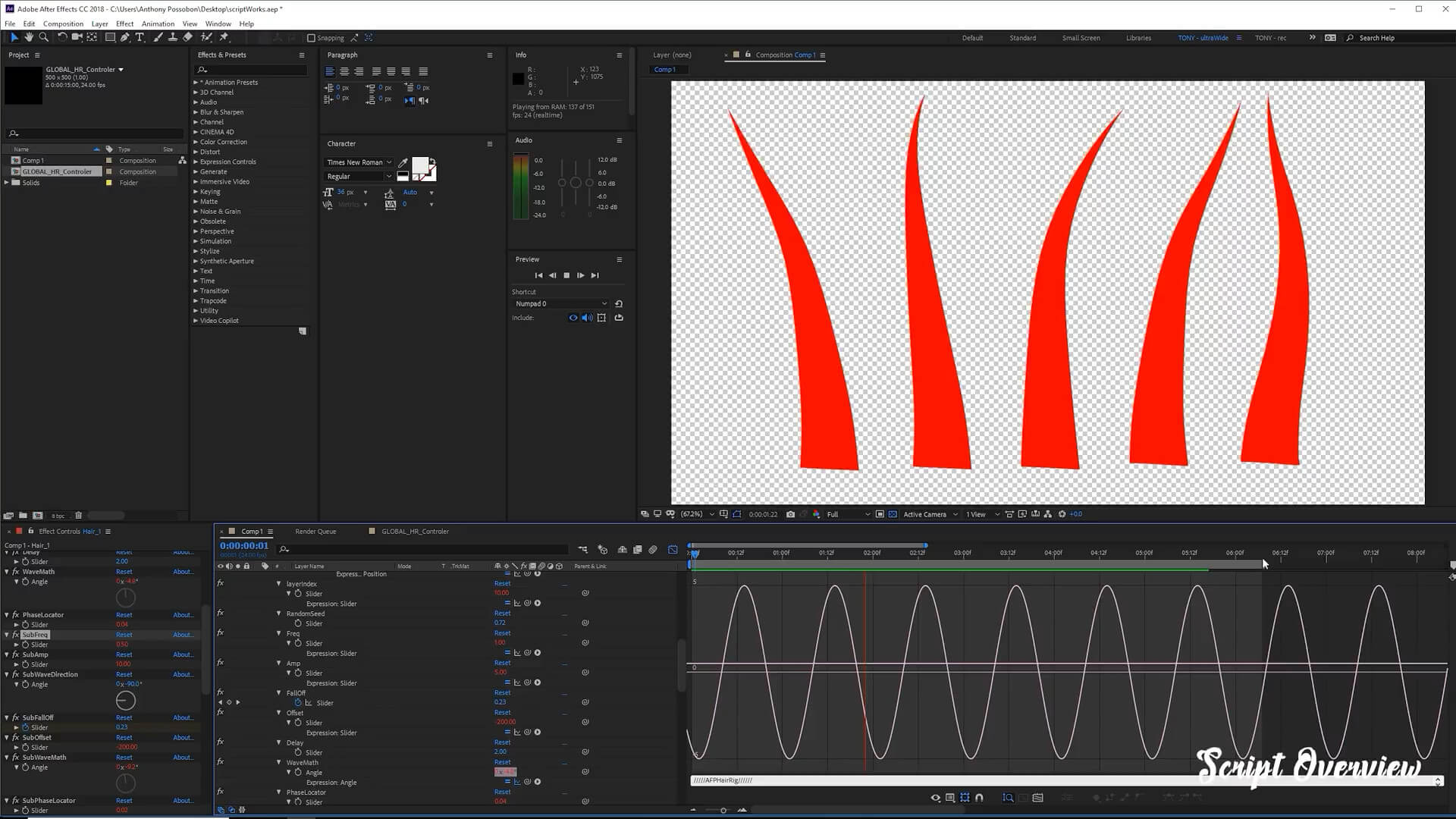Screen dimensions: 1456x819
Task: Switch to GLOBAL_HR_Controler timeline tab
Action: 415,532
